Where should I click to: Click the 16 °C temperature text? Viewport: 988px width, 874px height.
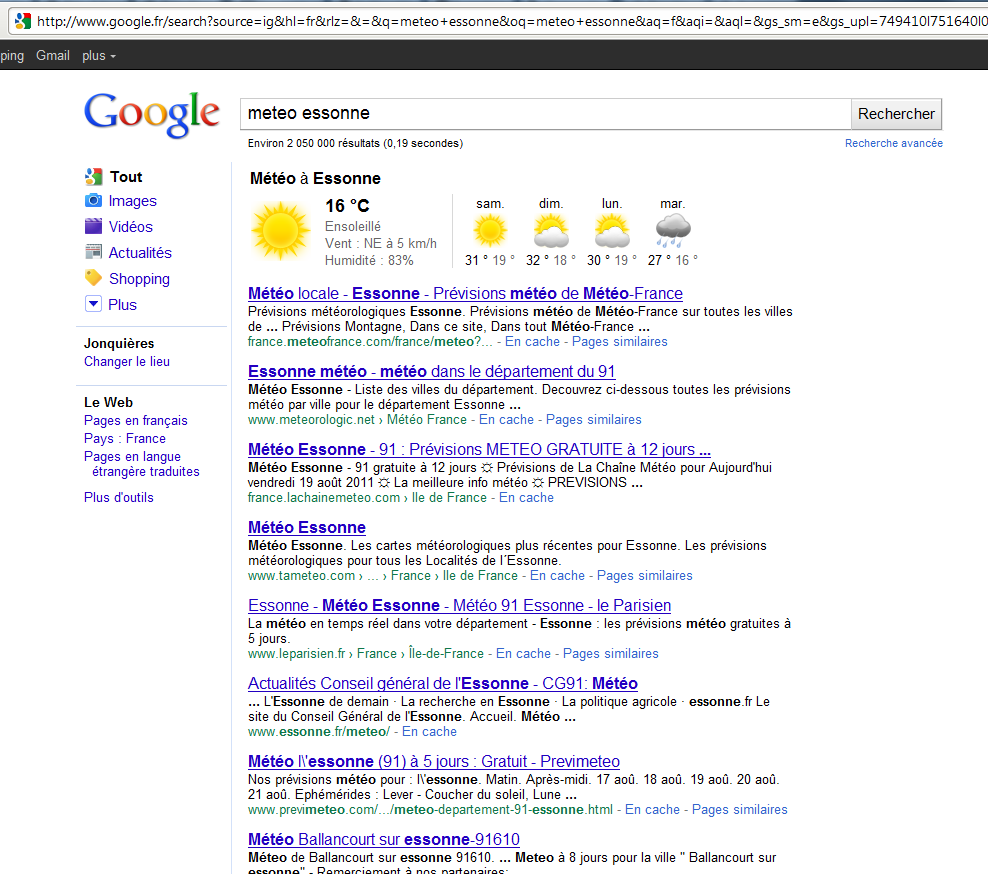click(347, 206)
